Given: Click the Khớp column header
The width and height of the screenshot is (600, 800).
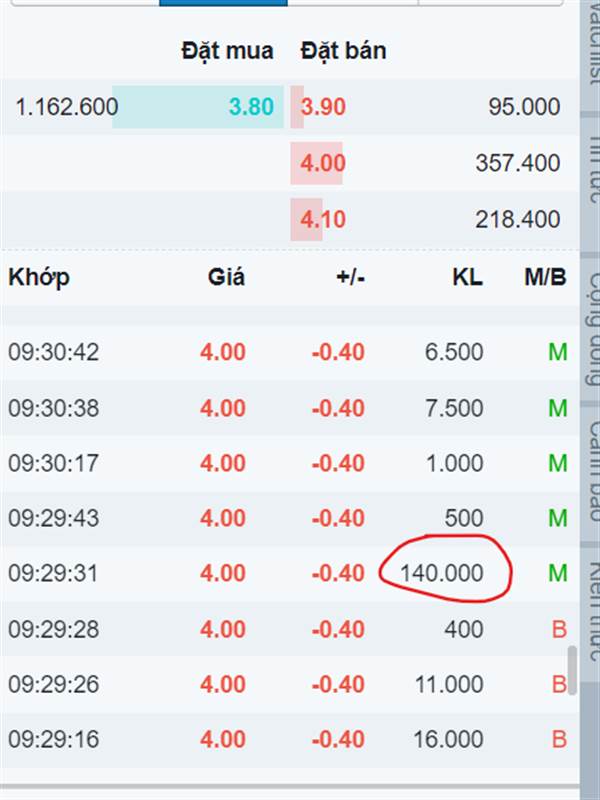Looking at the screenshot, I should tap(39, 278).
